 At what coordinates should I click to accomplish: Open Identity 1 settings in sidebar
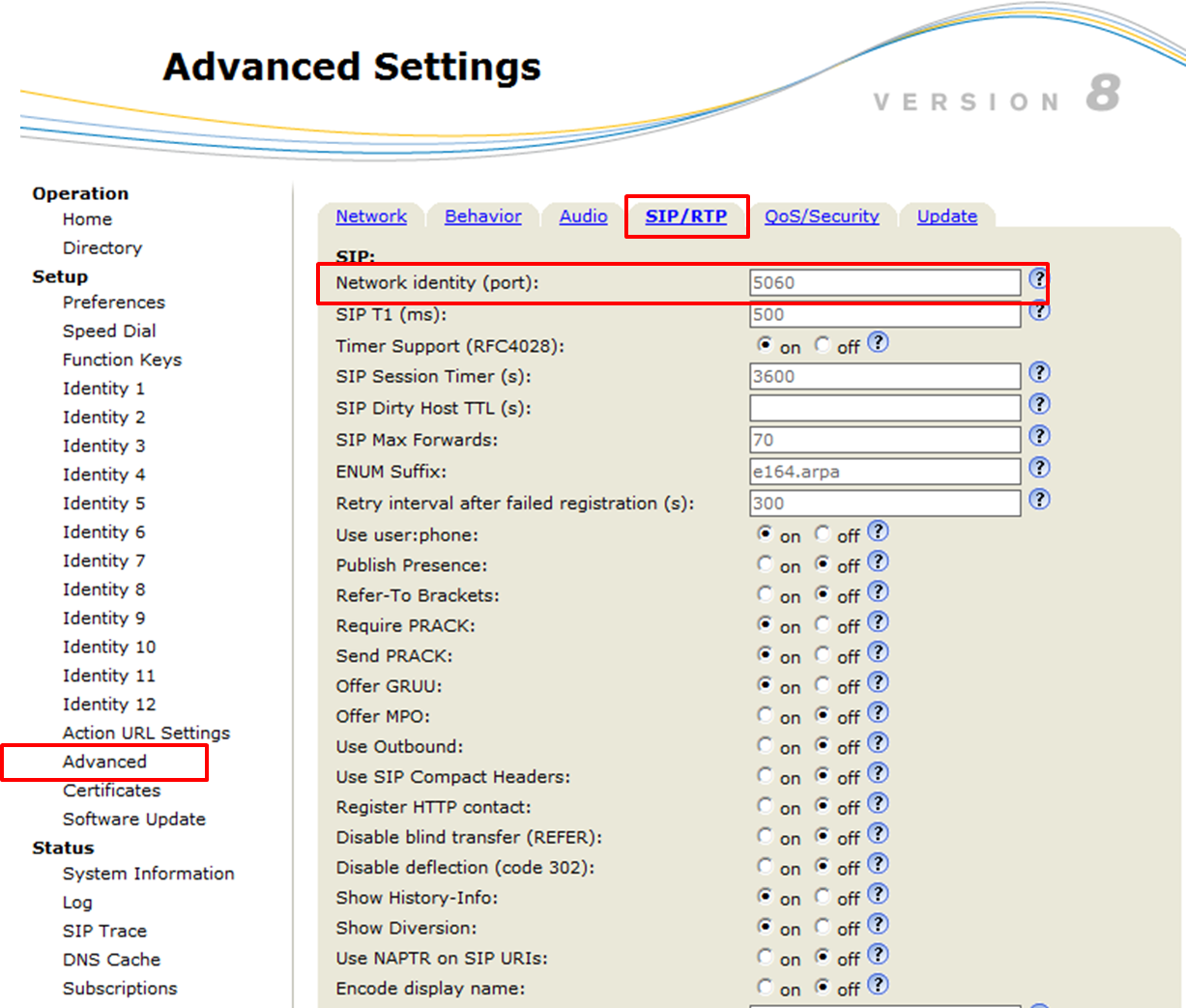pos(103,389)
